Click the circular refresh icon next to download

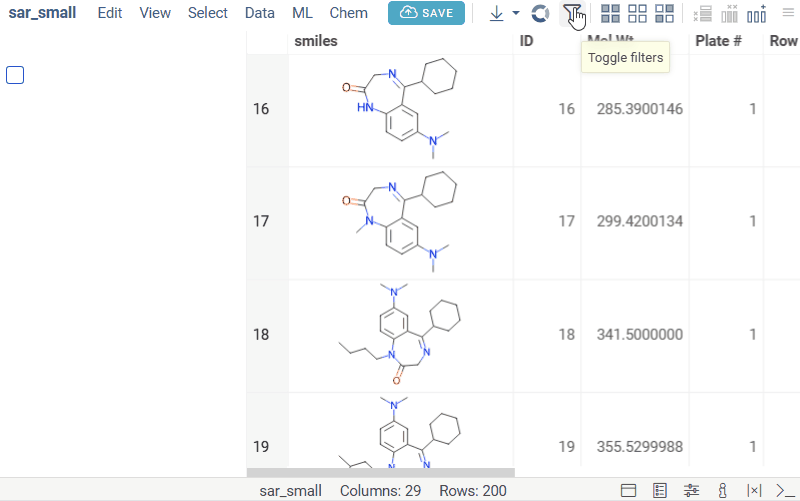[x=540, y=13]
